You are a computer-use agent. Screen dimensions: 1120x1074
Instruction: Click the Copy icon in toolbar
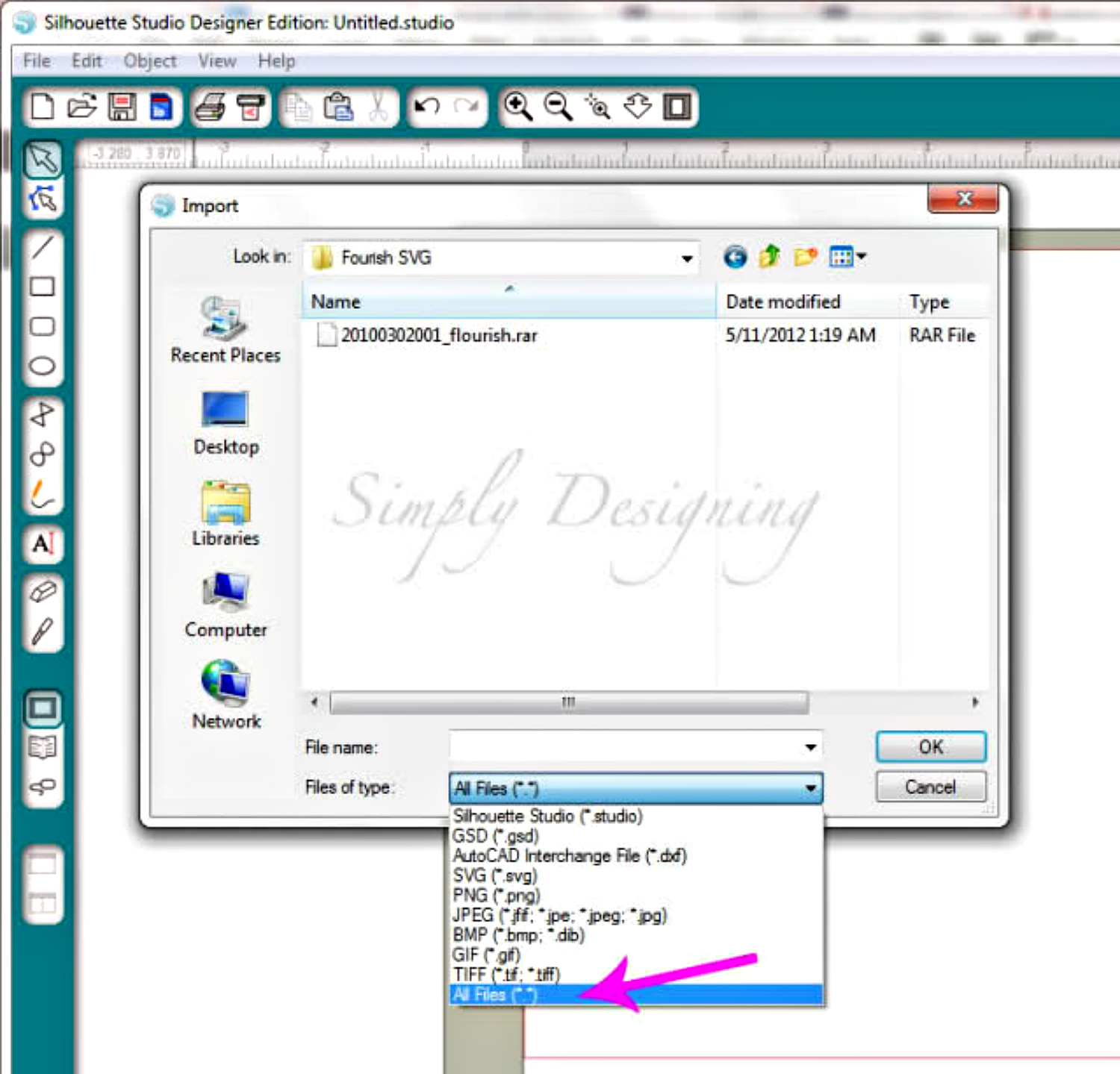pyautogui.click(x=299, y=107)
